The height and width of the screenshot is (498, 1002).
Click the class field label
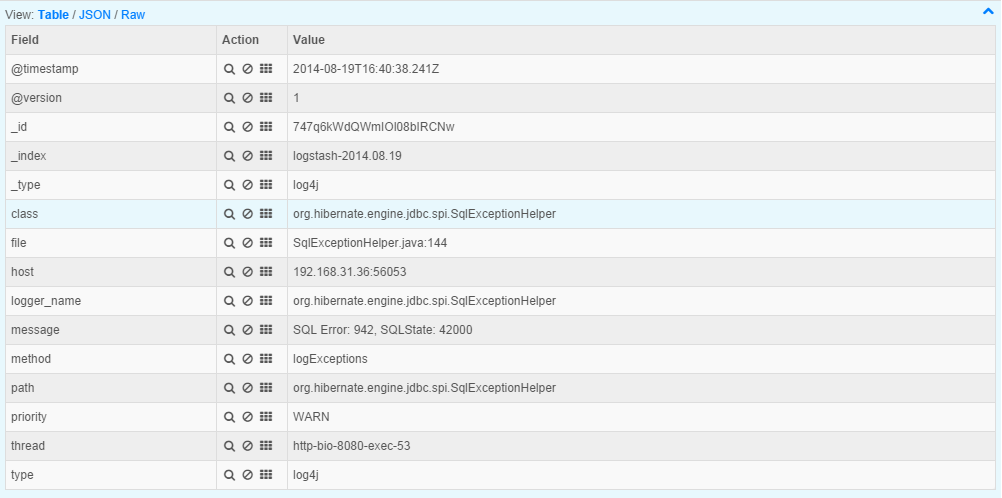tap(24, 214)
